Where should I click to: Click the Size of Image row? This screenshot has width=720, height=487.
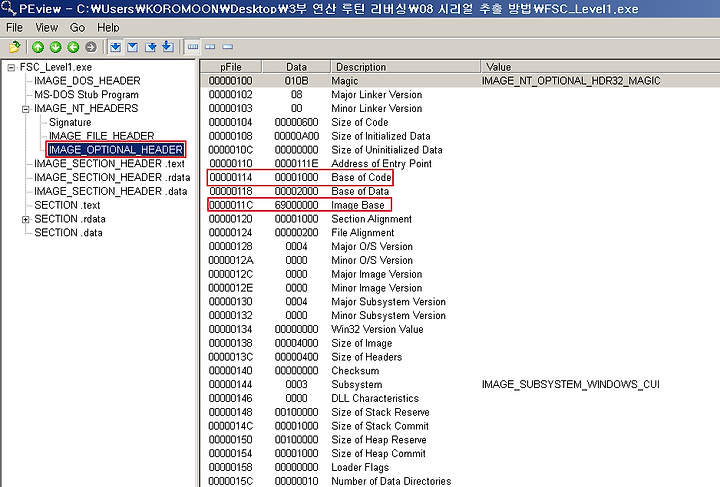(x=461, y=343)
